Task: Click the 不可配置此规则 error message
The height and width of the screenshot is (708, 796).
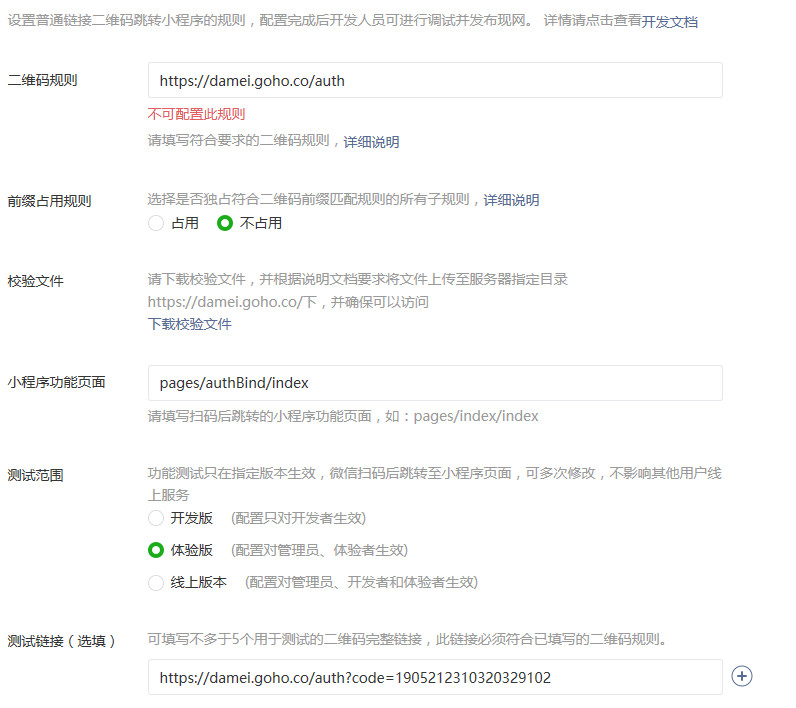Action: (x=196, y=114)
